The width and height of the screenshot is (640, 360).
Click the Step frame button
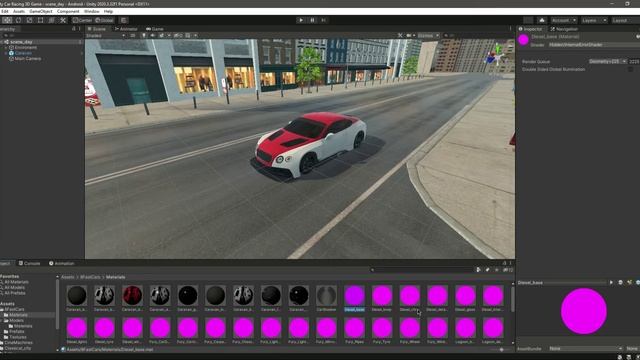(x=324, y=20)
